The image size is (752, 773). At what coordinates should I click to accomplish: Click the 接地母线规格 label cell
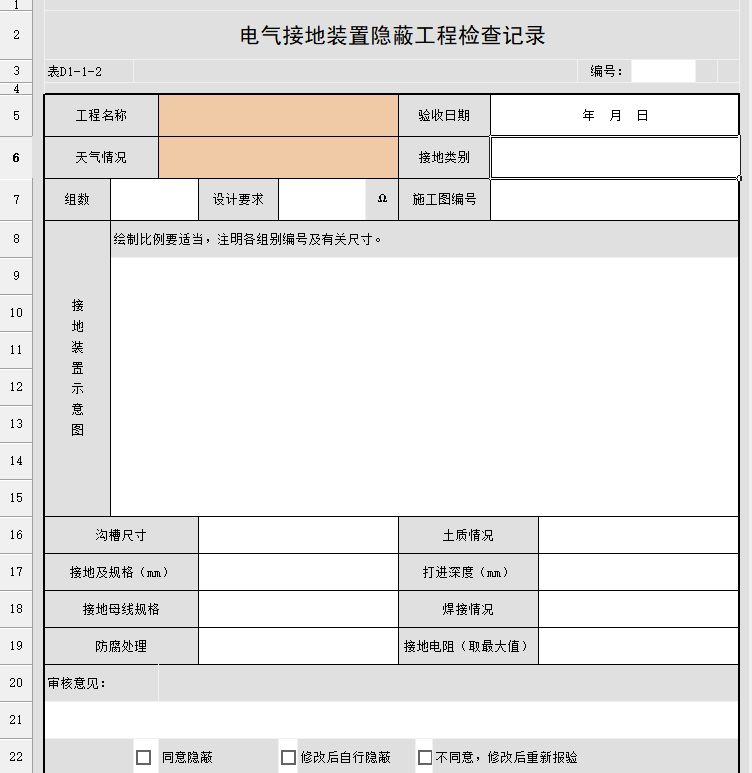click(x=121, y=609)
